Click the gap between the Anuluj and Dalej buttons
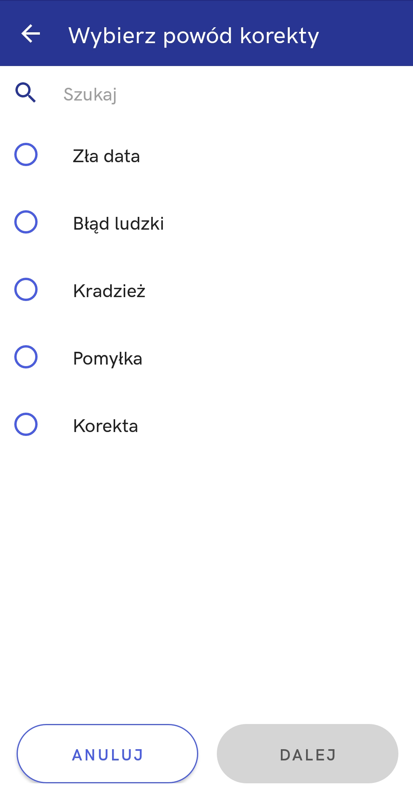The width and height of the screenshot is (413, 796). click(x=208, y=754)
